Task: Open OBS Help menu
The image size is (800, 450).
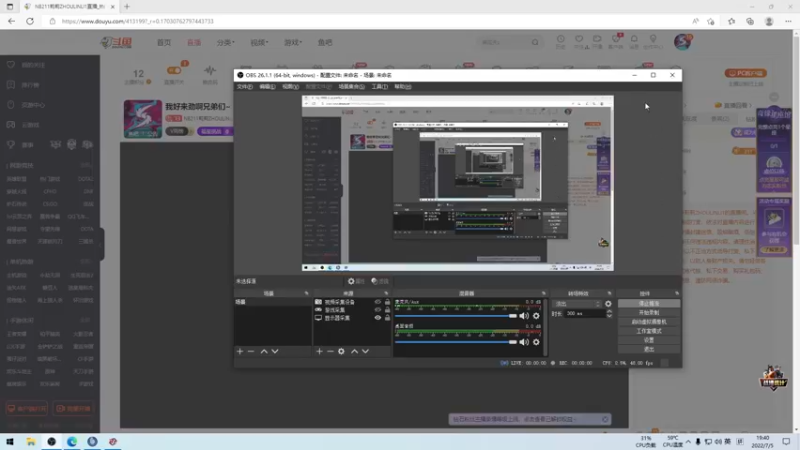Action: coord(403,87)
